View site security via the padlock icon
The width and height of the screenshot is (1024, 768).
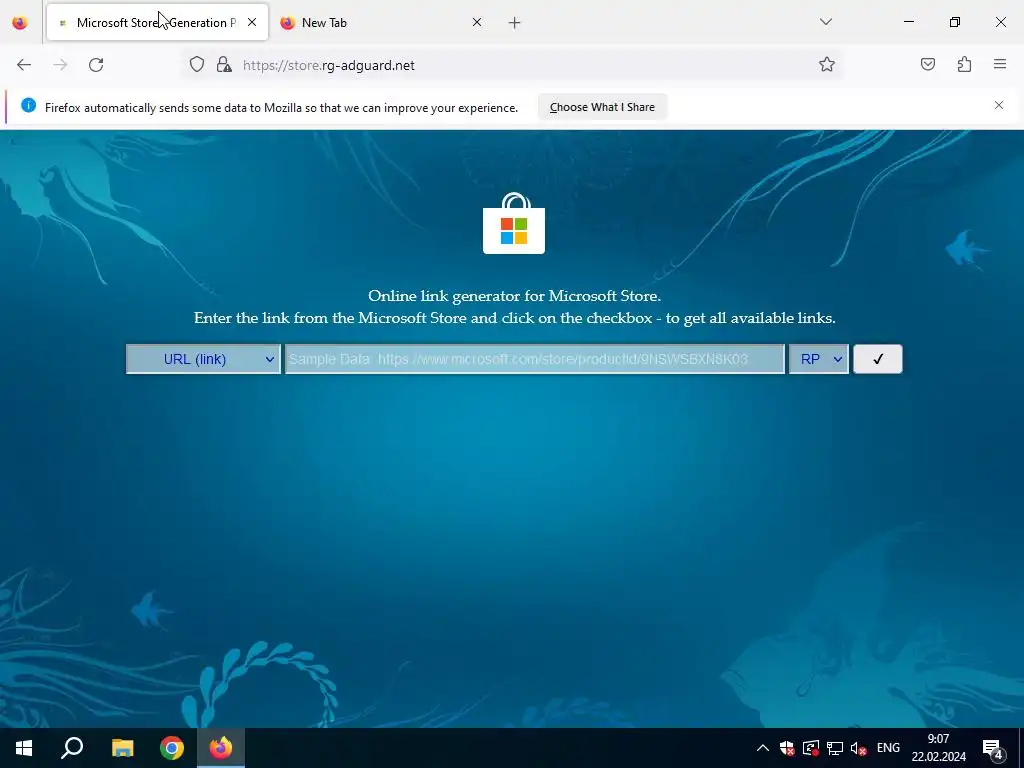pyautogui.click(x=224, y=65)
